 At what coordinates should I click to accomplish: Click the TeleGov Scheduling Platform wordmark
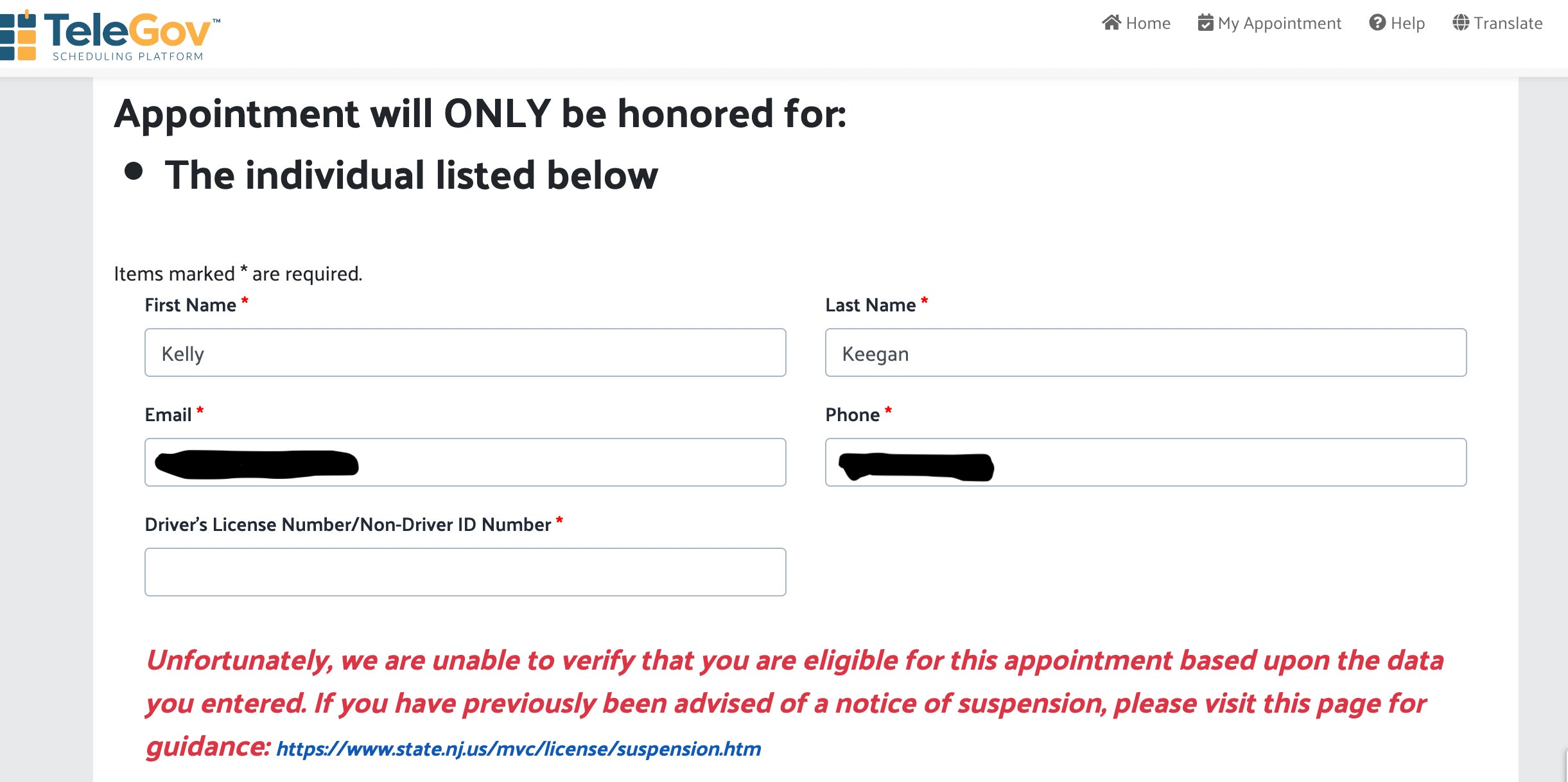click(128, 36)
